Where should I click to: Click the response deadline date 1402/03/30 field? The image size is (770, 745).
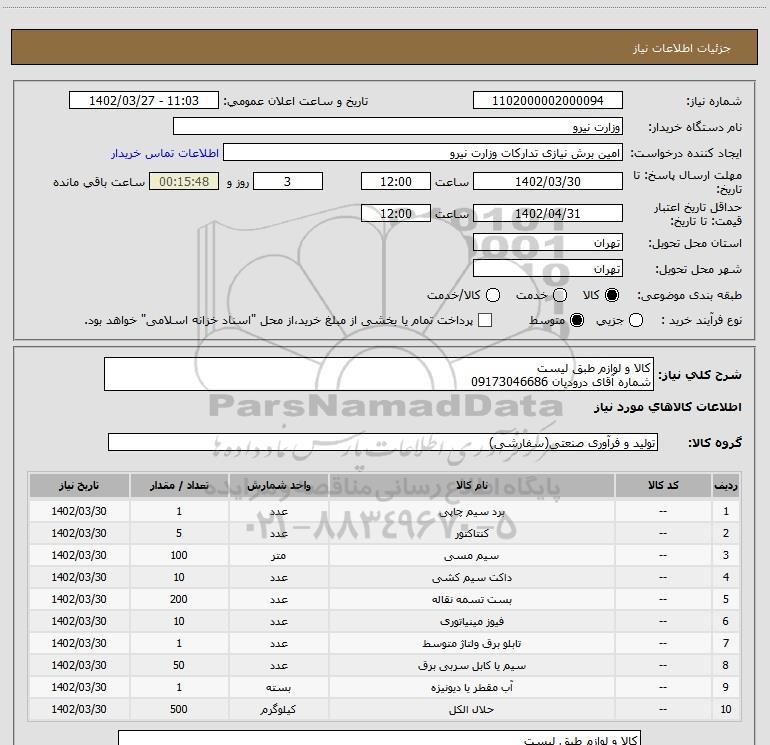click(x=548, y=181)
